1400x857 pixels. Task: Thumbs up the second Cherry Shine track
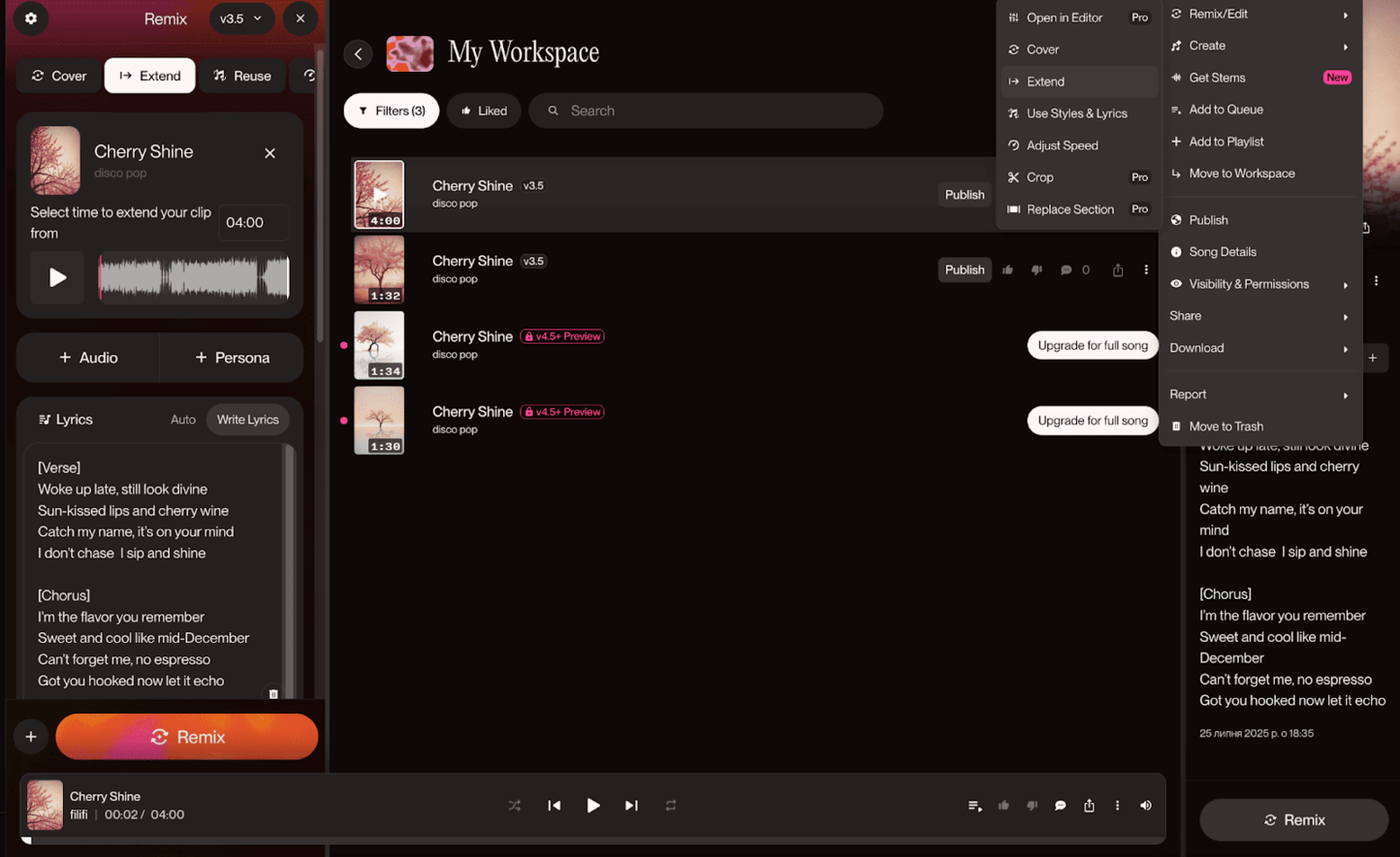tap(1008, 270)
